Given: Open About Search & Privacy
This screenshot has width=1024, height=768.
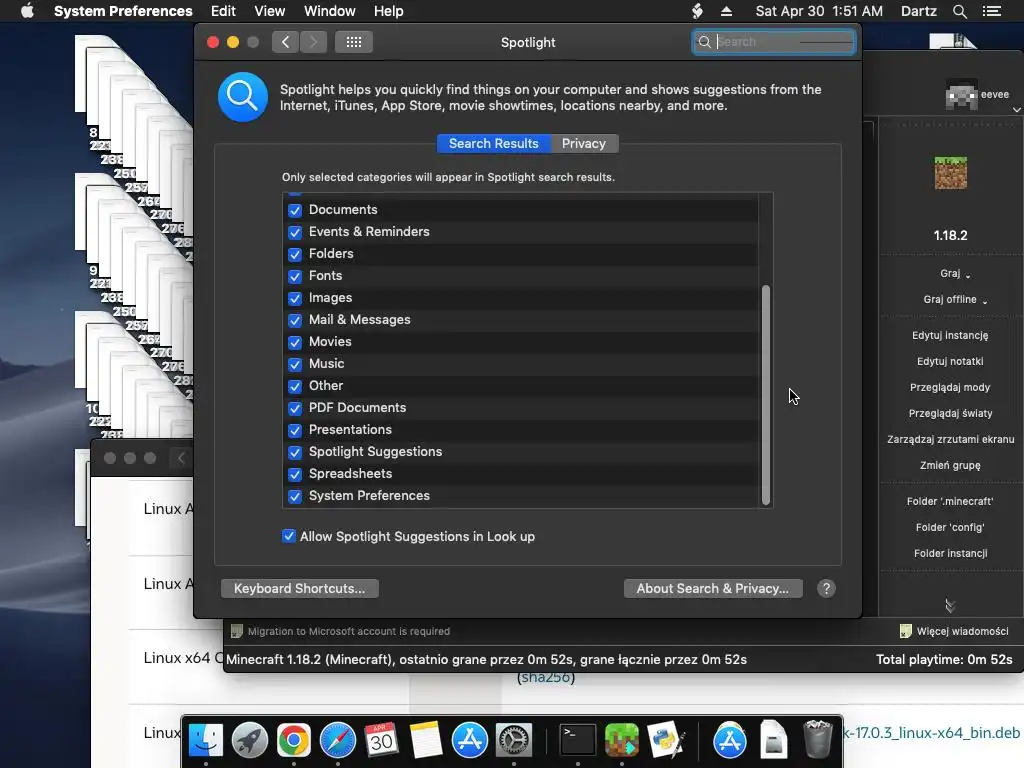Looking at the screenshot, I should coord(712,588).
